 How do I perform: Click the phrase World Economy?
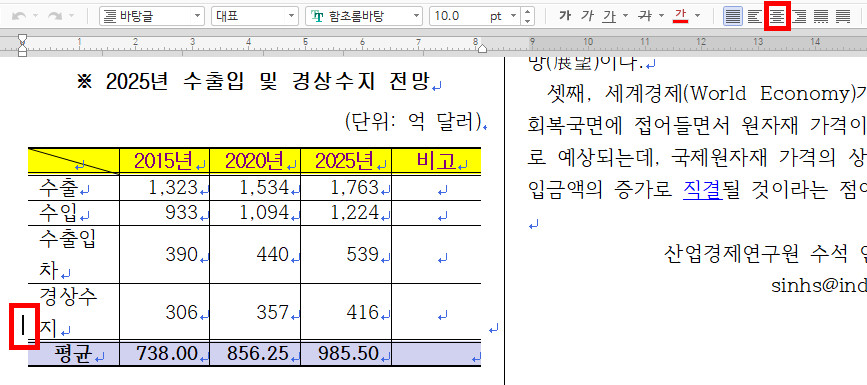point(770,94)
